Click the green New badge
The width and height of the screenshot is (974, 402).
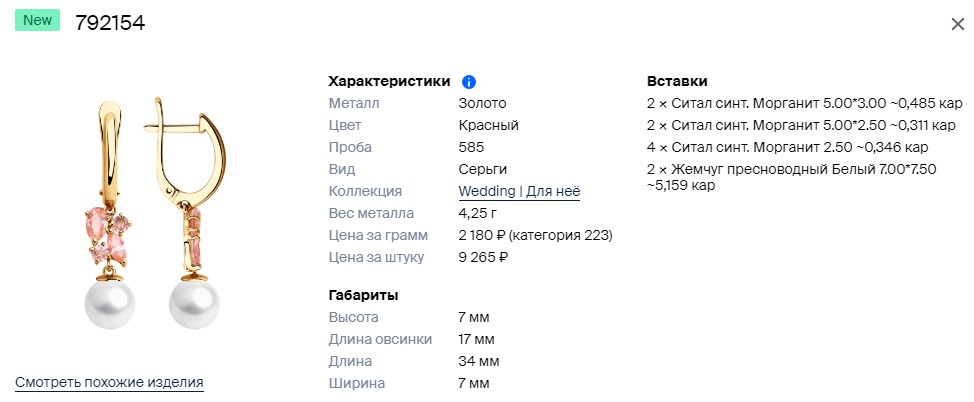pyautogui.click(x=38, y=21)
